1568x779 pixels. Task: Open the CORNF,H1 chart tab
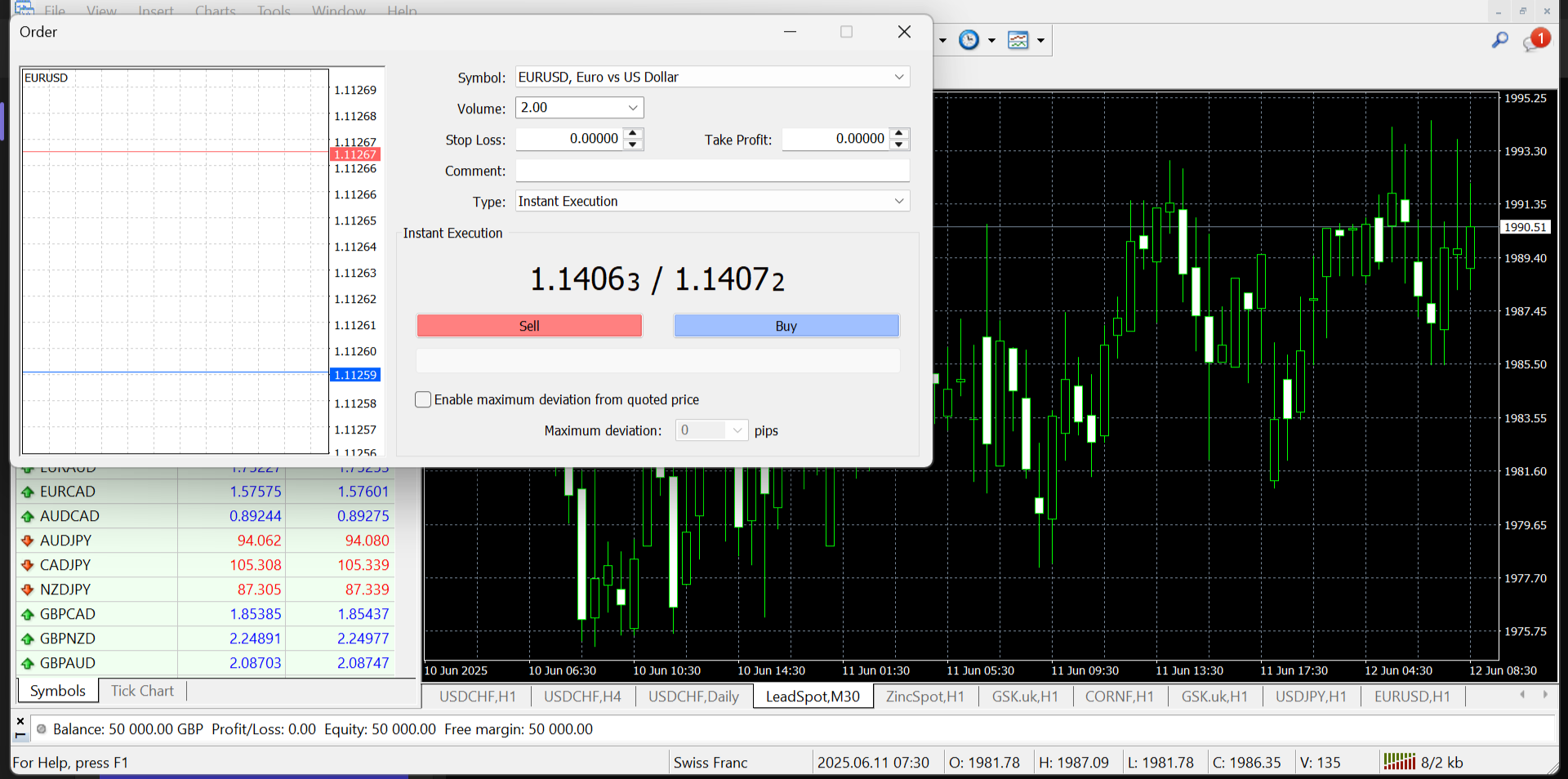pyautogui.click(x=1120, y=697)
